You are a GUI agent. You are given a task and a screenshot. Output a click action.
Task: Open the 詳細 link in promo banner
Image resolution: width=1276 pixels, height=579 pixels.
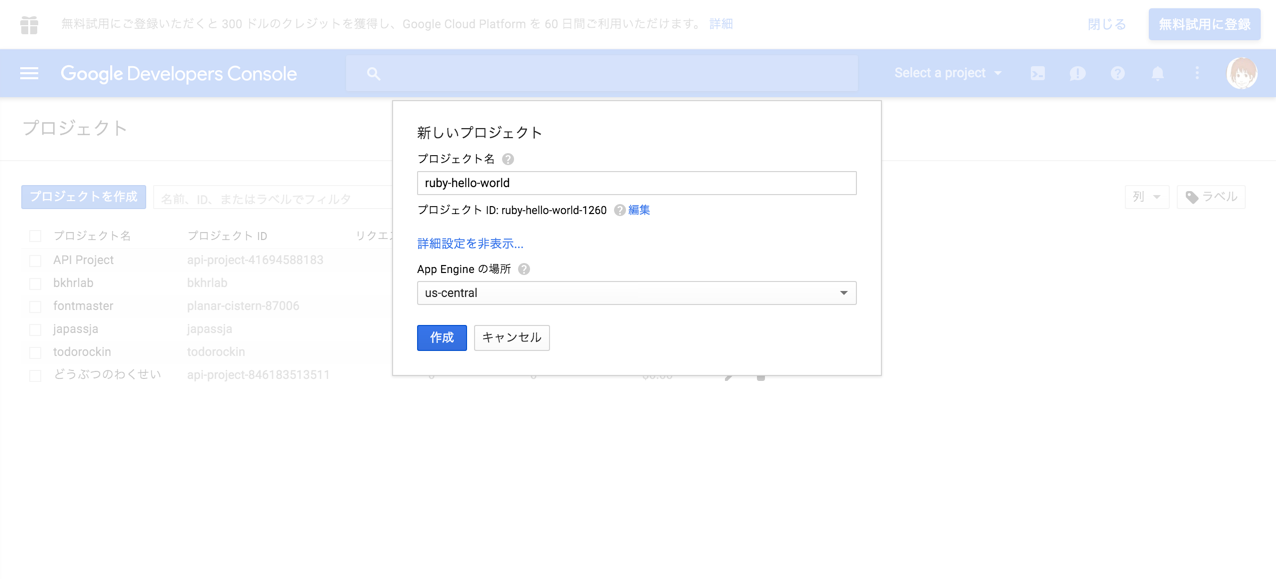tap(721, 24)
